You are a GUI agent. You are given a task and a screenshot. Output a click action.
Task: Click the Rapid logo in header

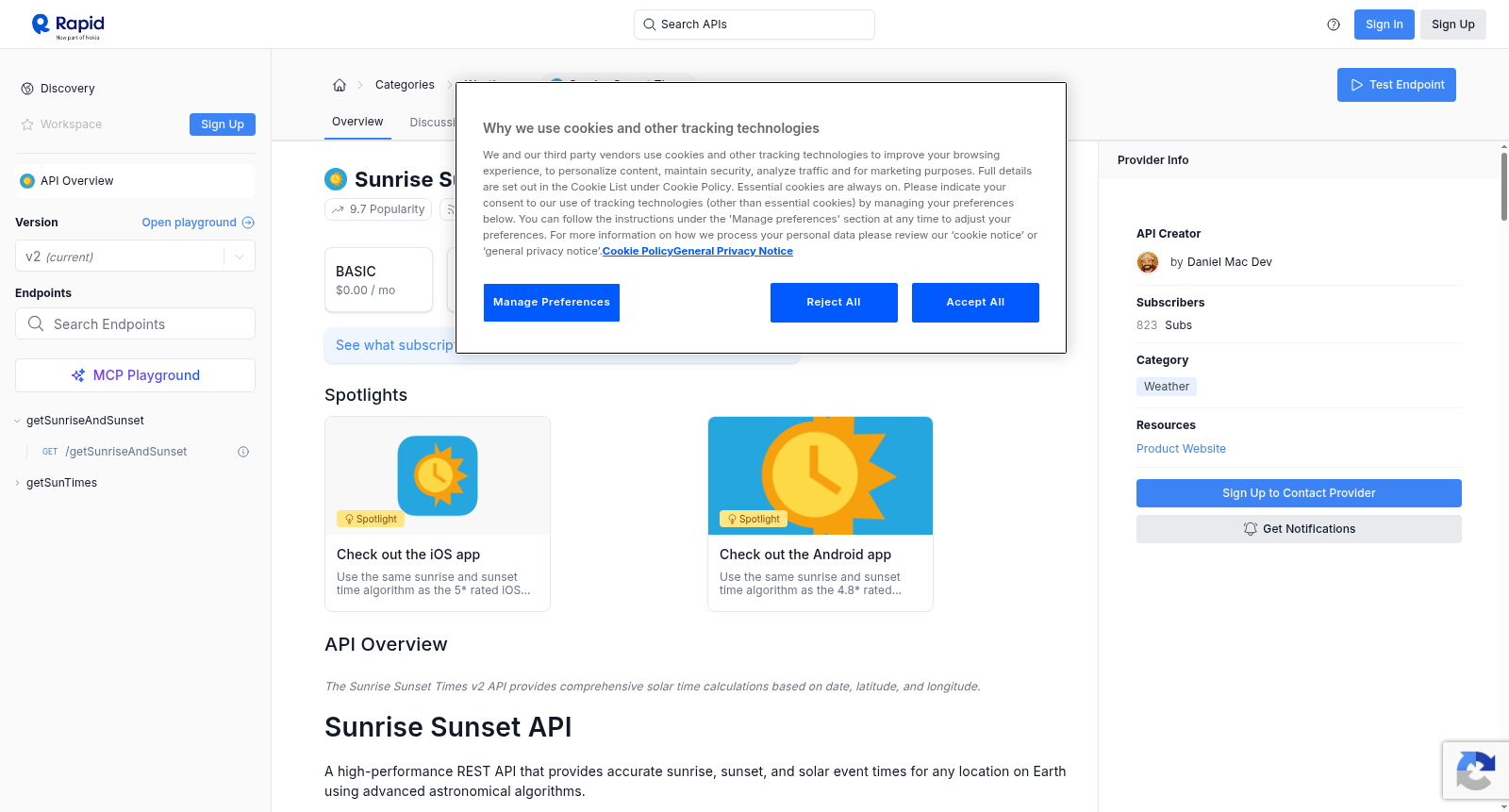[x=68, y=25]
